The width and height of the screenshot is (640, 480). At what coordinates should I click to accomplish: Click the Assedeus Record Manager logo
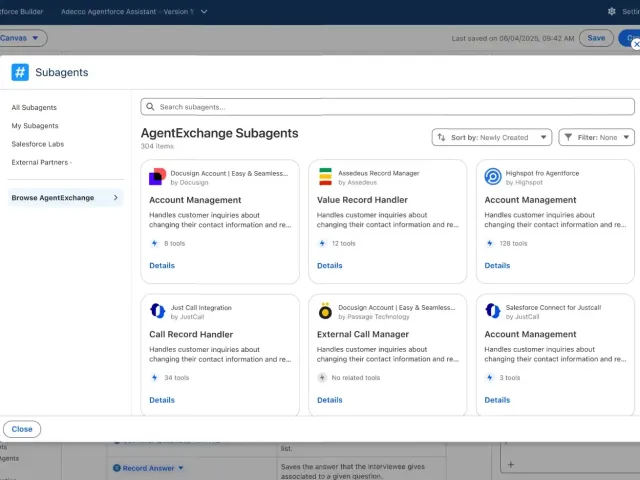pos(325,177)
